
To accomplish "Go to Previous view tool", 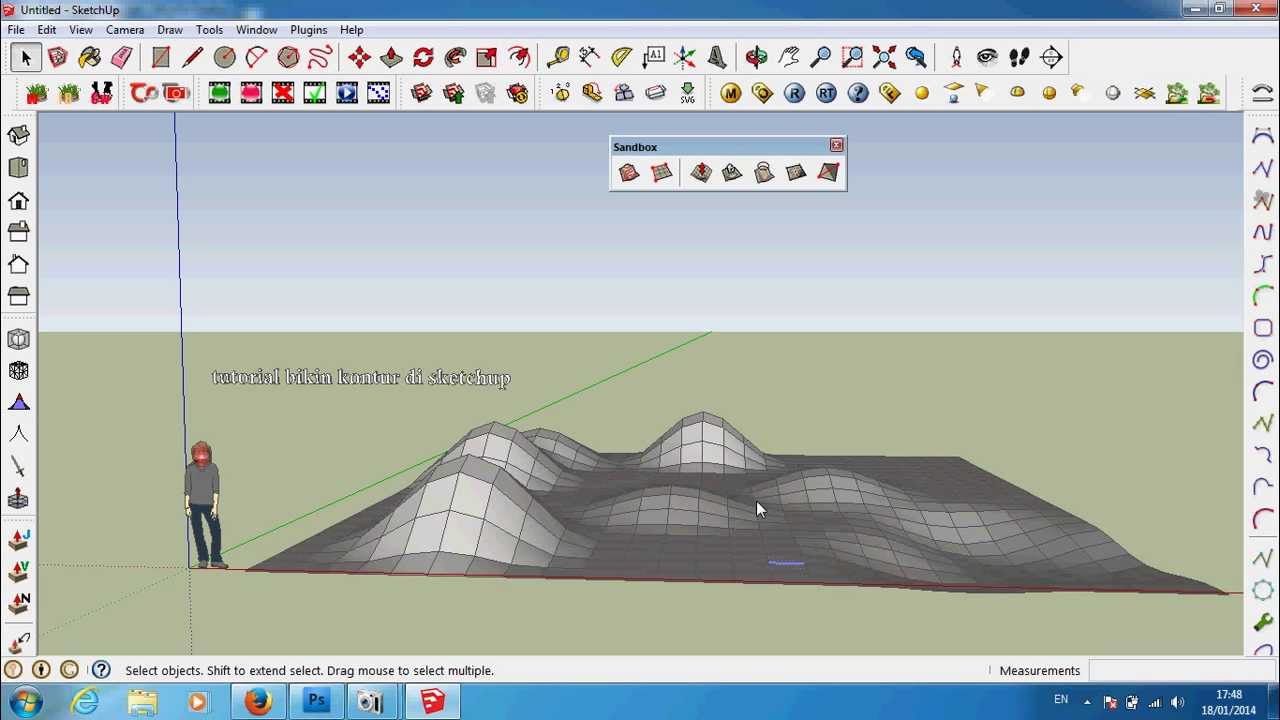I will point(917,58).
